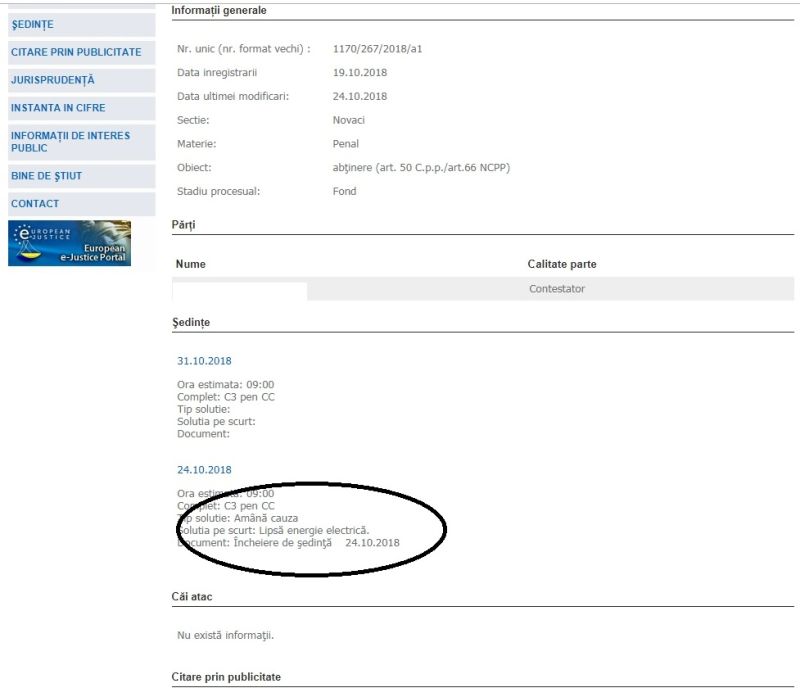Go to the JURISPRUDENȚĂ sidebar section
Viewport: 800px width, 688px height.
pyautogui.click(x=53, y=80)
